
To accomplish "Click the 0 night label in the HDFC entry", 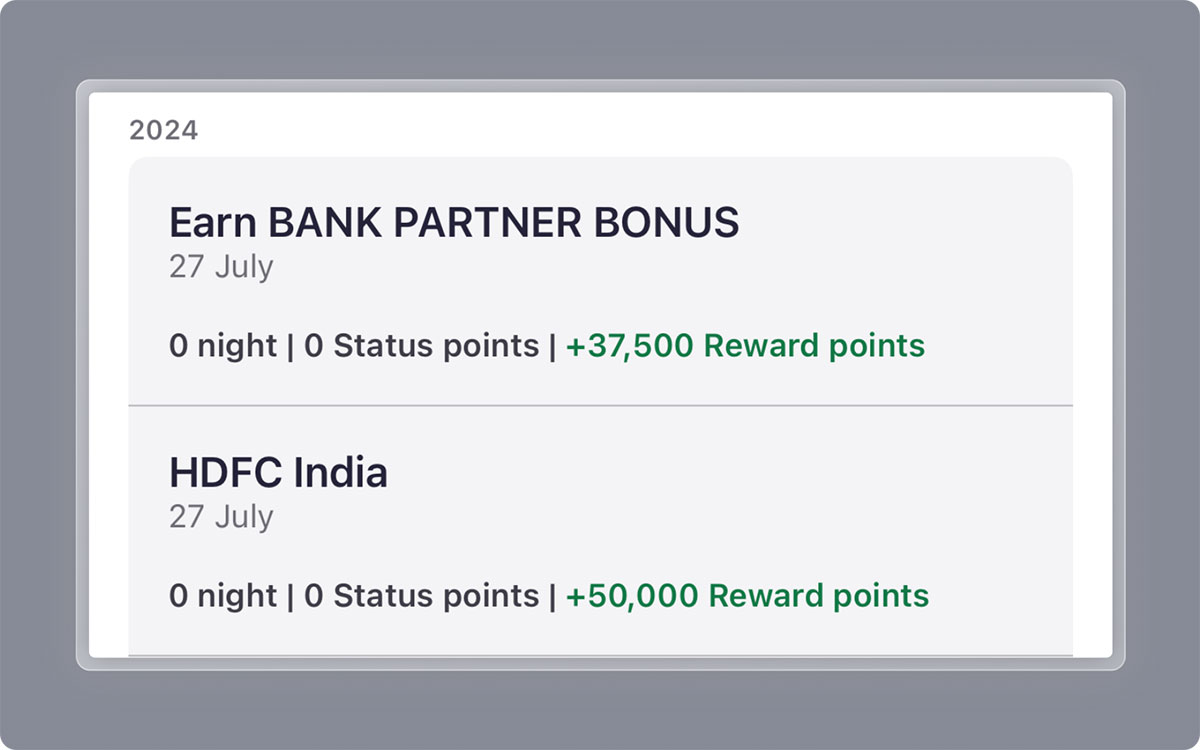I will [222, 595].
